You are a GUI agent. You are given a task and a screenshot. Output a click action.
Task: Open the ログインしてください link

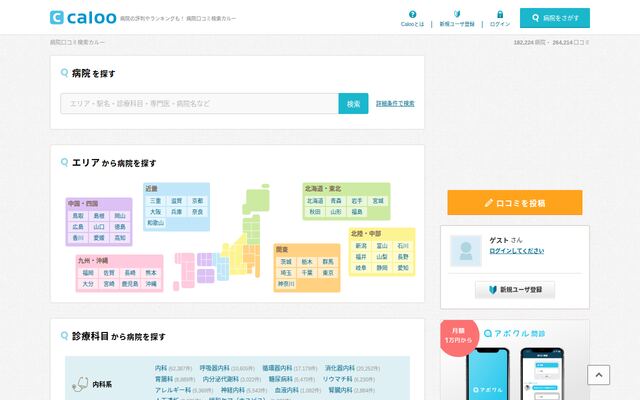517,251
